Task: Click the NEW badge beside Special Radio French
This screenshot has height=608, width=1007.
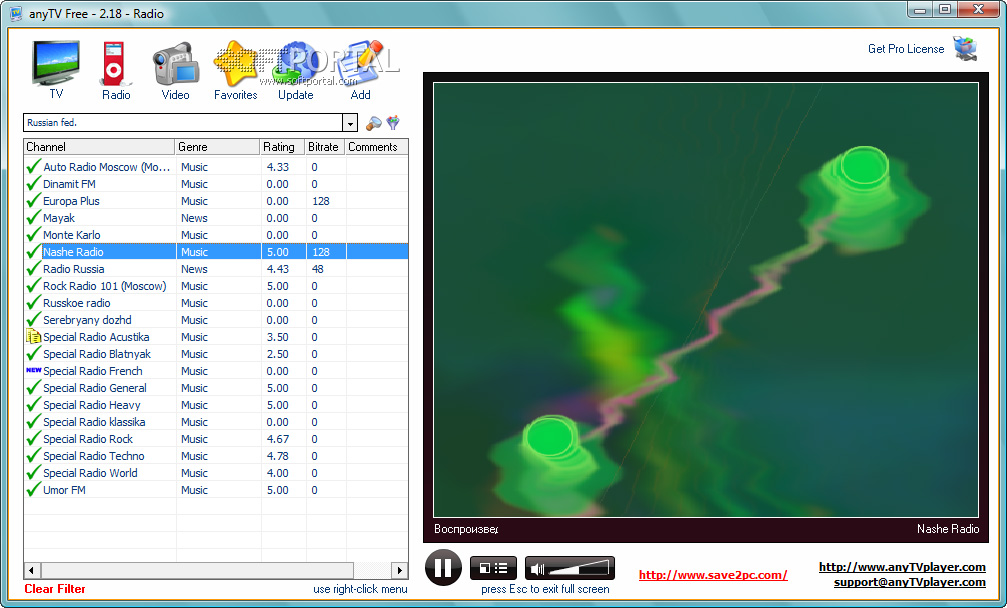Action: [x=33, y=370]
